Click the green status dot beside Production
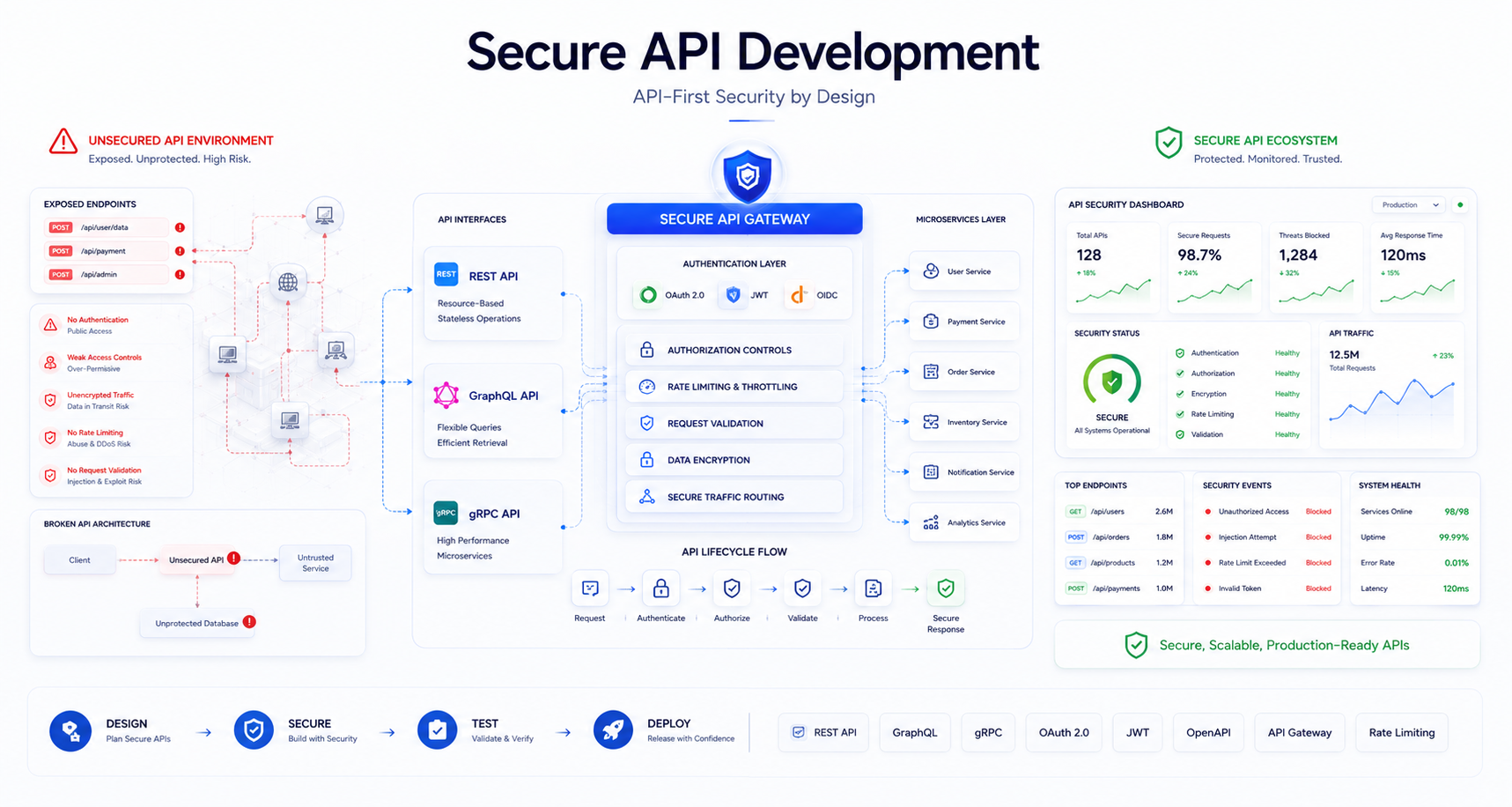 (x=1460, y=204)
